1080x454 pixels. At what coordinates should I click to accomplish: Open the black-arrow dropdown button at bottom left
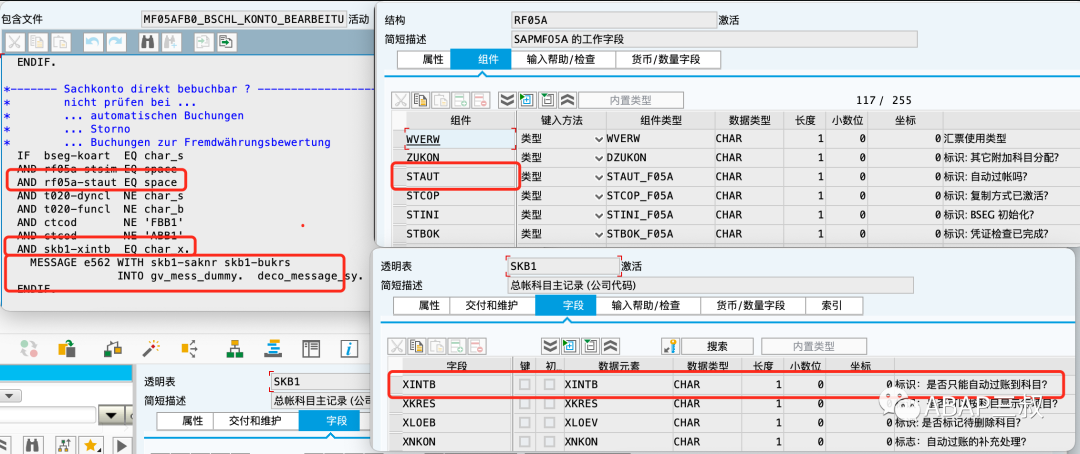click(110, 415)
